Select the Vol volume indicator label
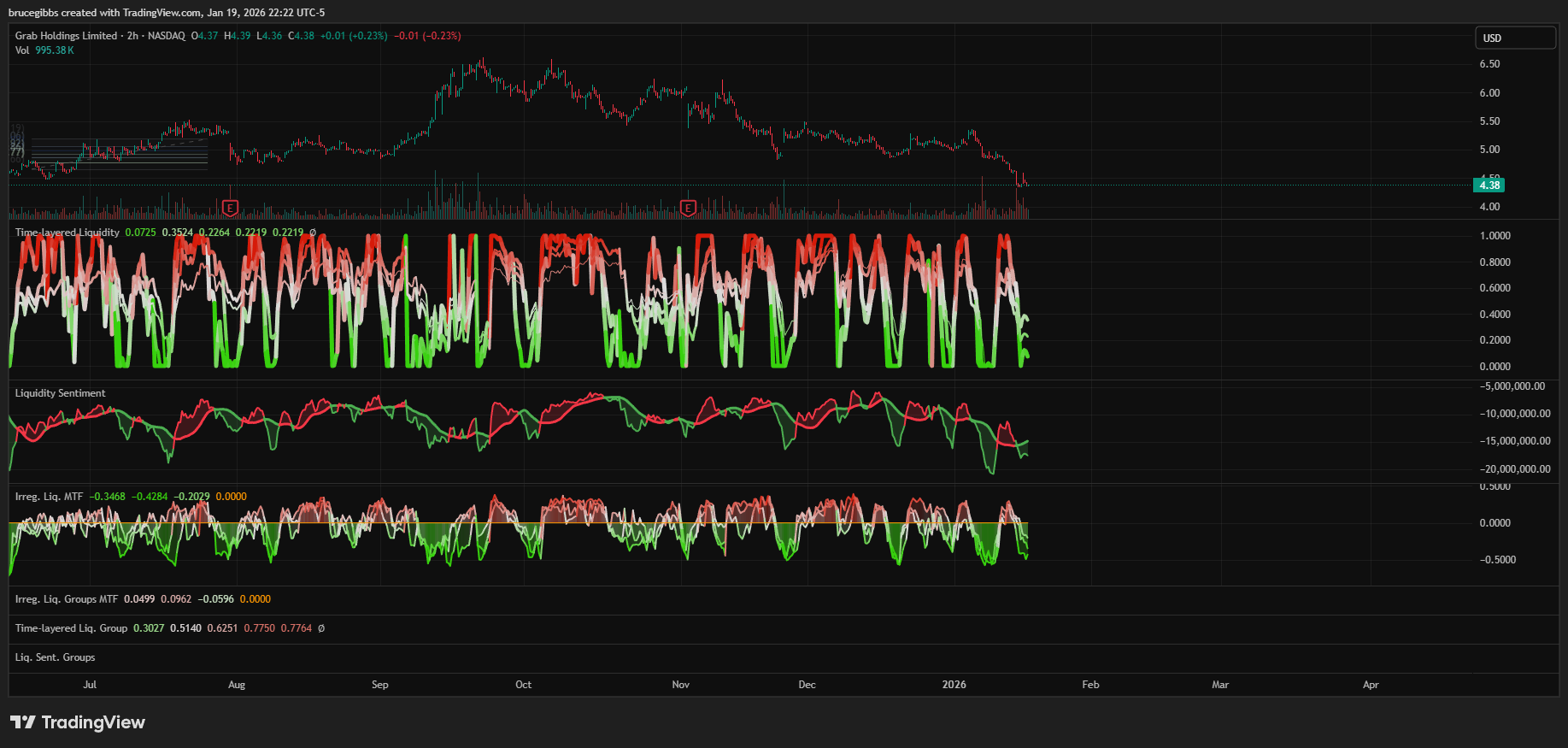Image resolution: width=1568 pixels, height=748 pixels. coord(22,50)
